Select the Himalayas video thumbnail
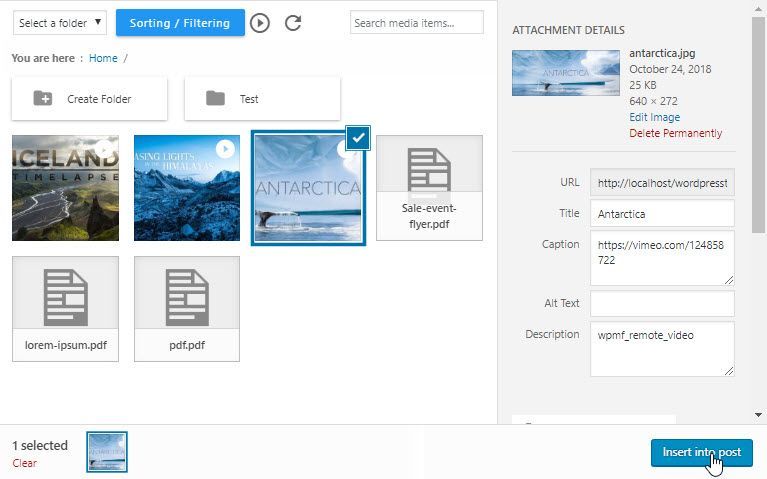Image resolution: width=767 pixels, height=479 pixels. (x=187, y=188)
